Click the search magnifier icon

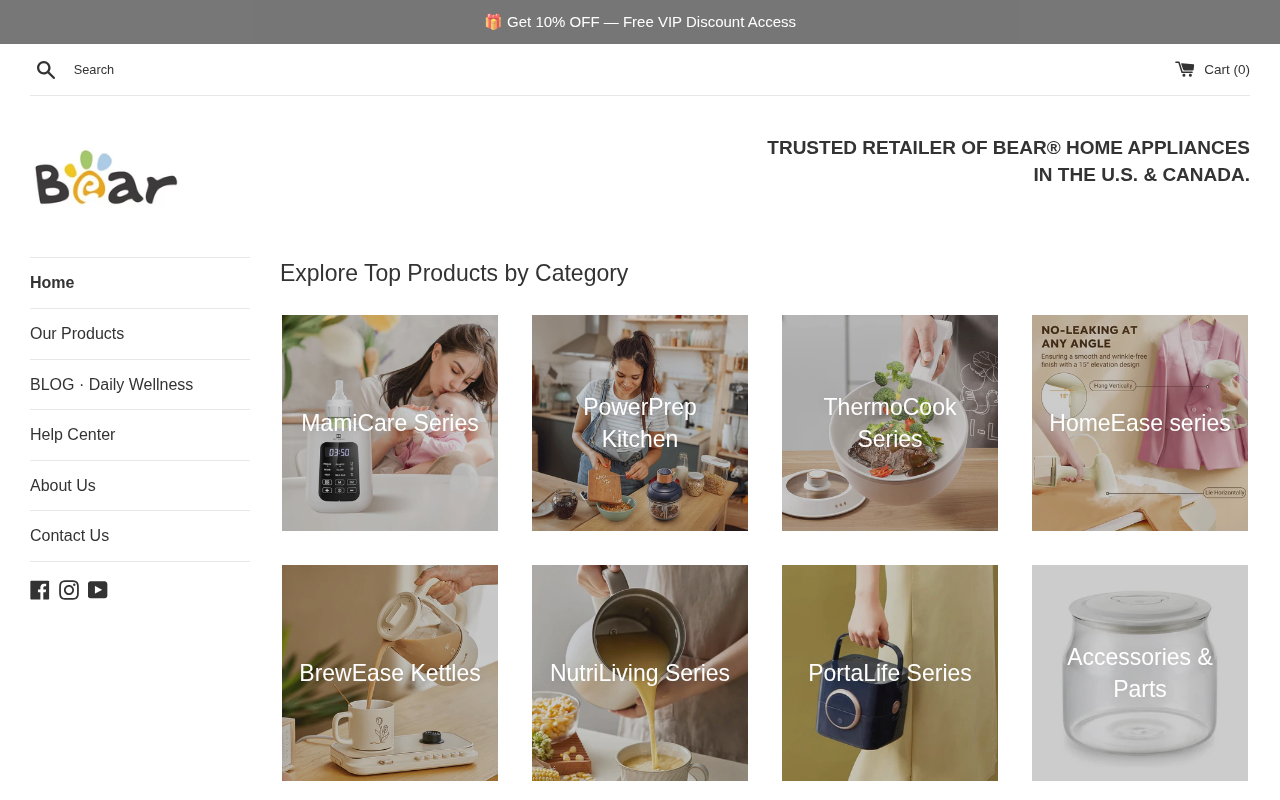(45, 70)
